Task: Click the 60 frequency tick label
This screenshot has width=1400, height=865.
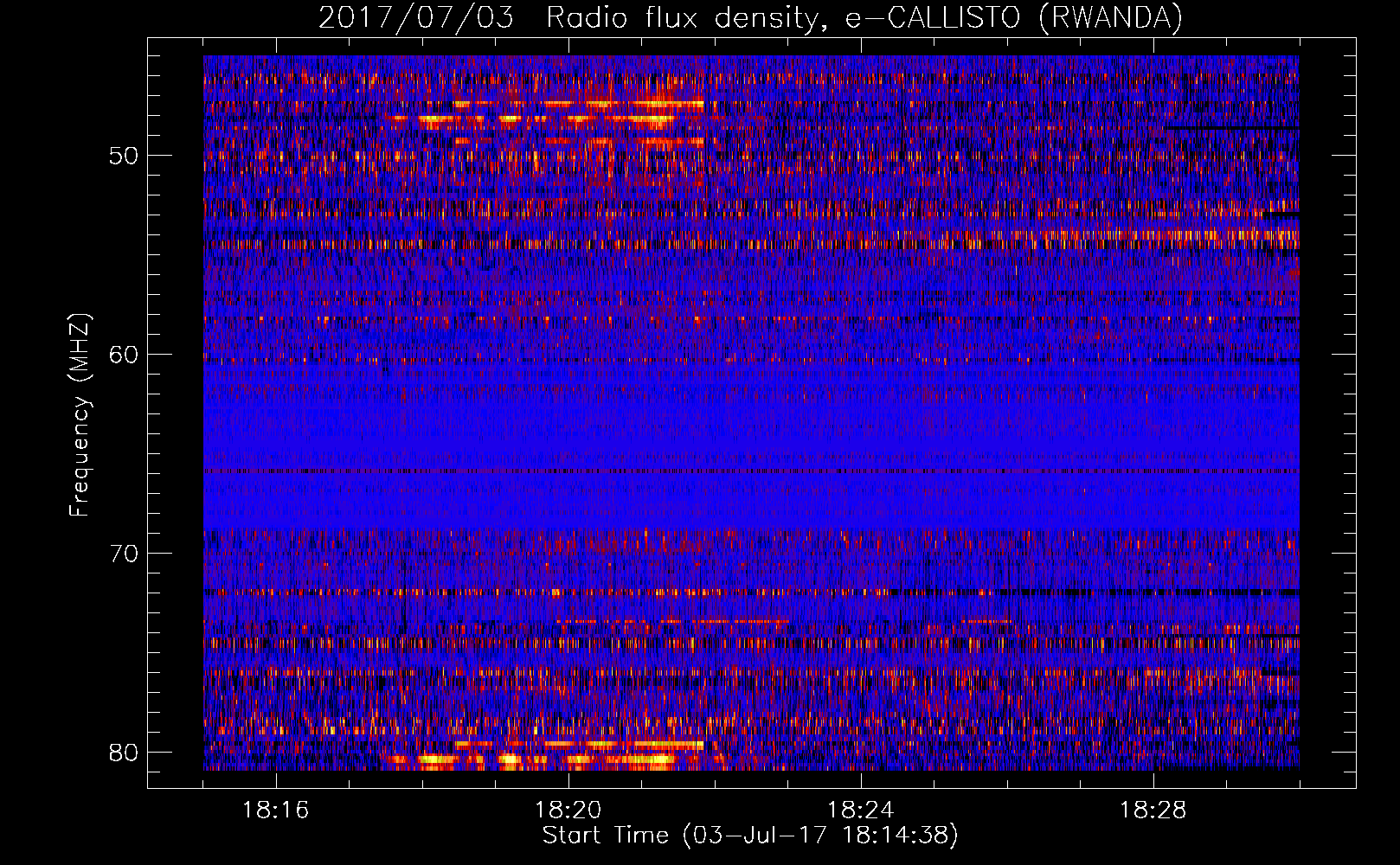Action: [x=124, y=356]
